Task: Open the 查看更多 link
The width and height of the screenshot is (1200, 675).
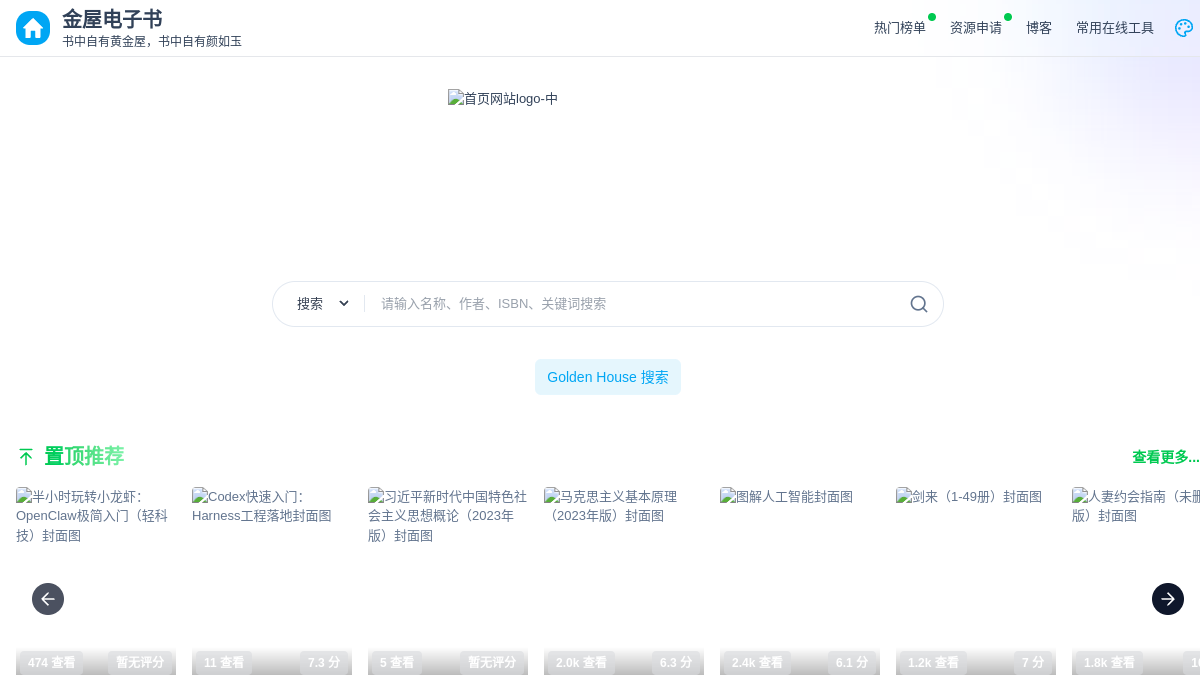Action: coord(1166,457)
